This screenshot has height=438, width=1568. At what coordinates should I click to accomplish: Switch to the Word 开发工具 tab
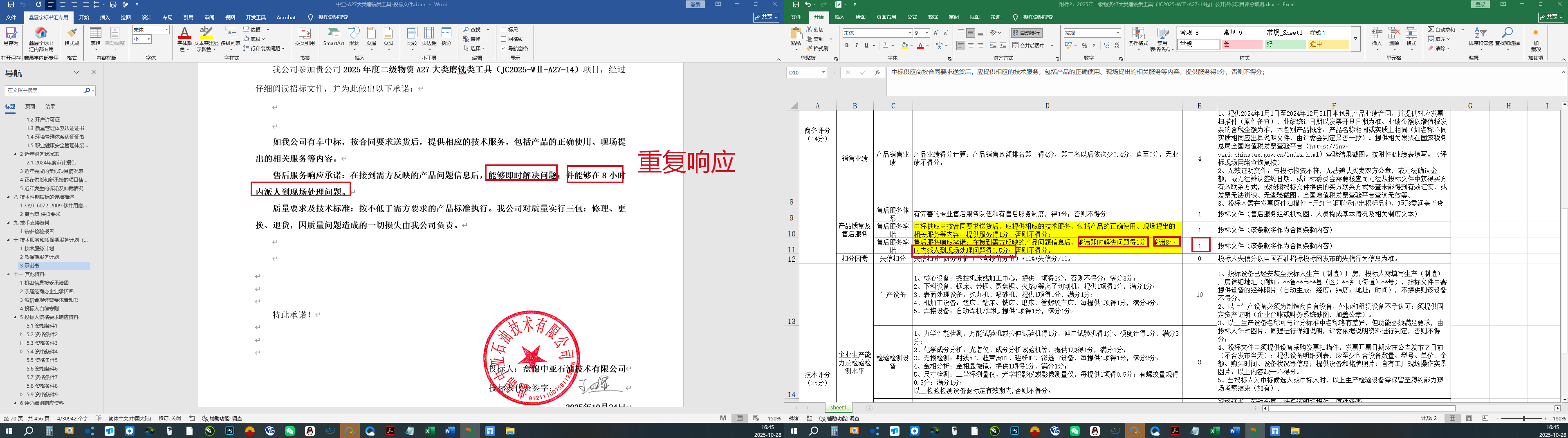256,18
